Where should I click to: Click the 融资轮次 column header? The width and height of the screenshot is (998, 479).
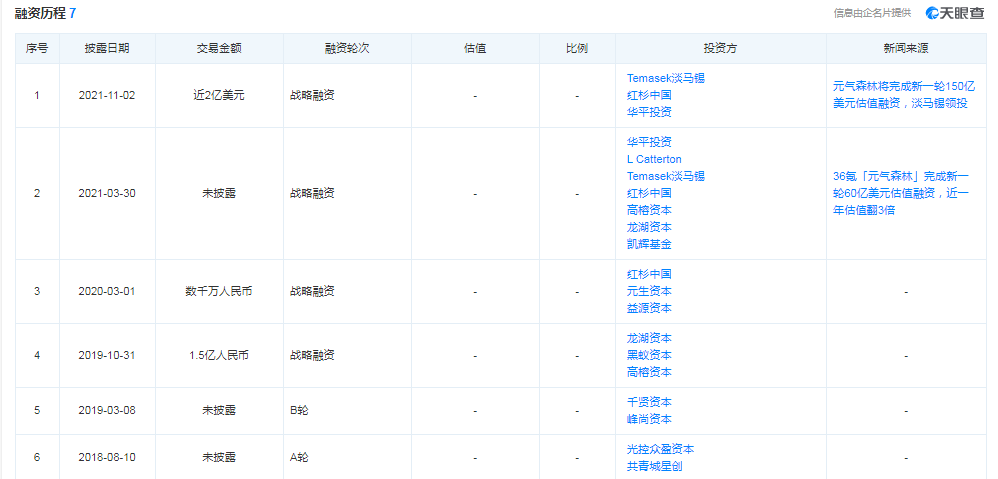click(x=347, y=48)
